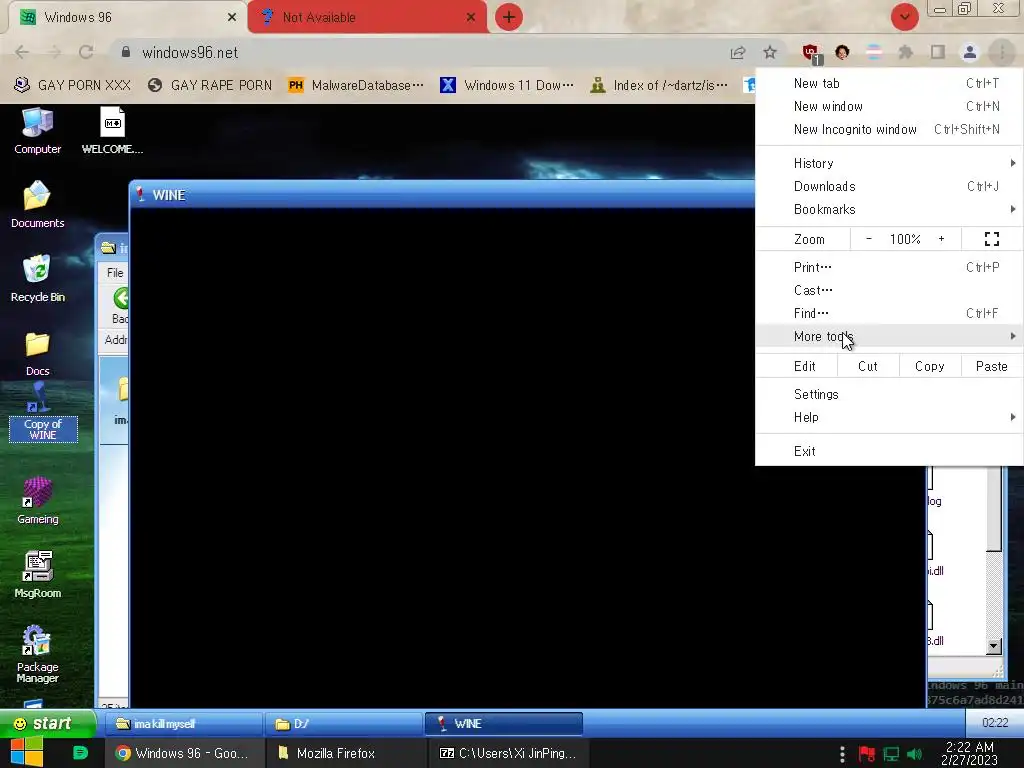Open Downloads from the Chrome menu
Image resolution: width=1024 pixels, height=768 pixels.
coord(889,186)
